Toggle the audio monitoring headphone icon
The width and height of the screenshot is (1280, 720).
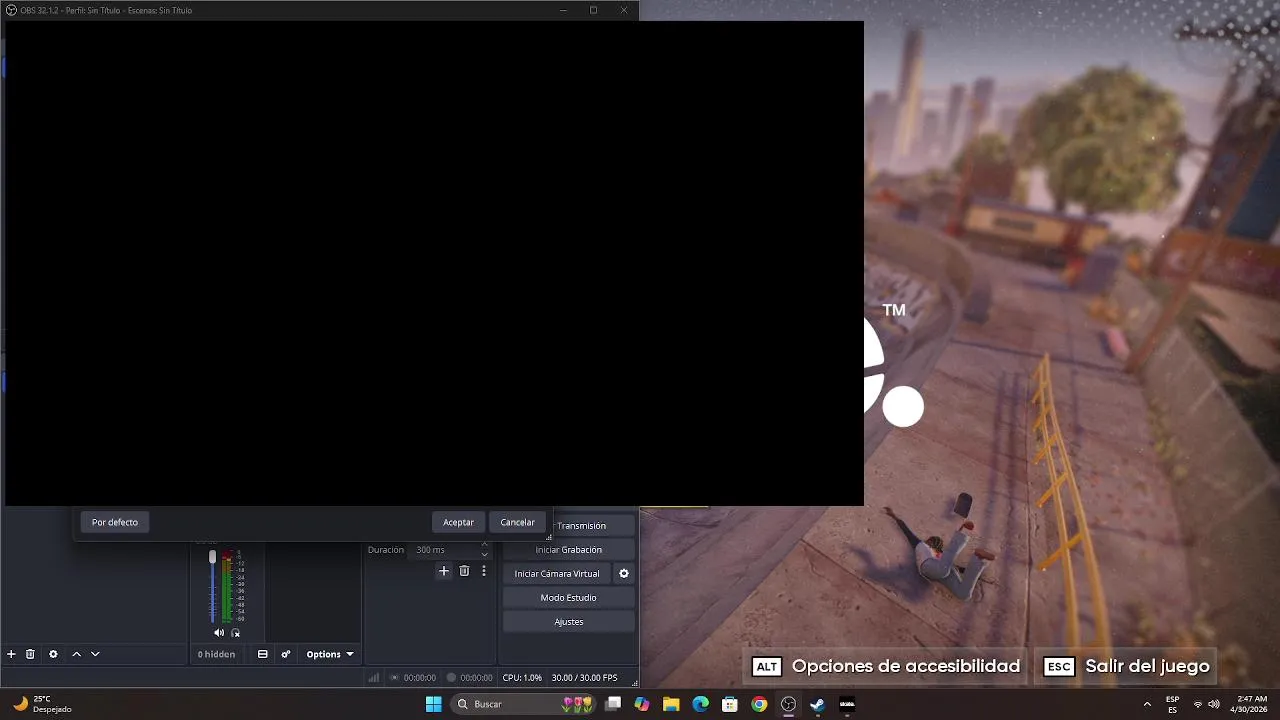pyautogui.click(x=236, y=633)
